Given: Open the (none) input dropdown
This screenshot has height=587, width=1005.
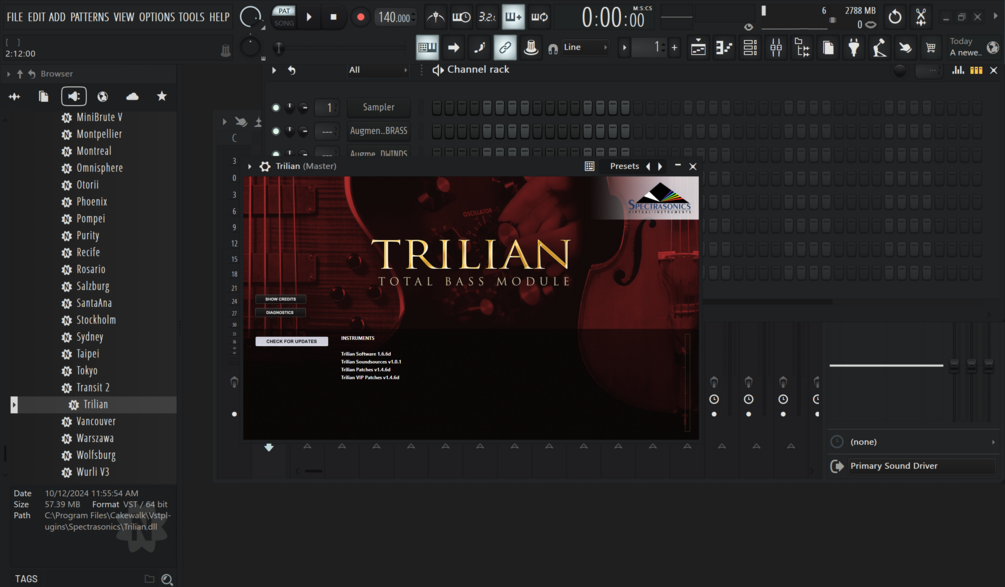Looking at the screenshot, I should point(915,442).
